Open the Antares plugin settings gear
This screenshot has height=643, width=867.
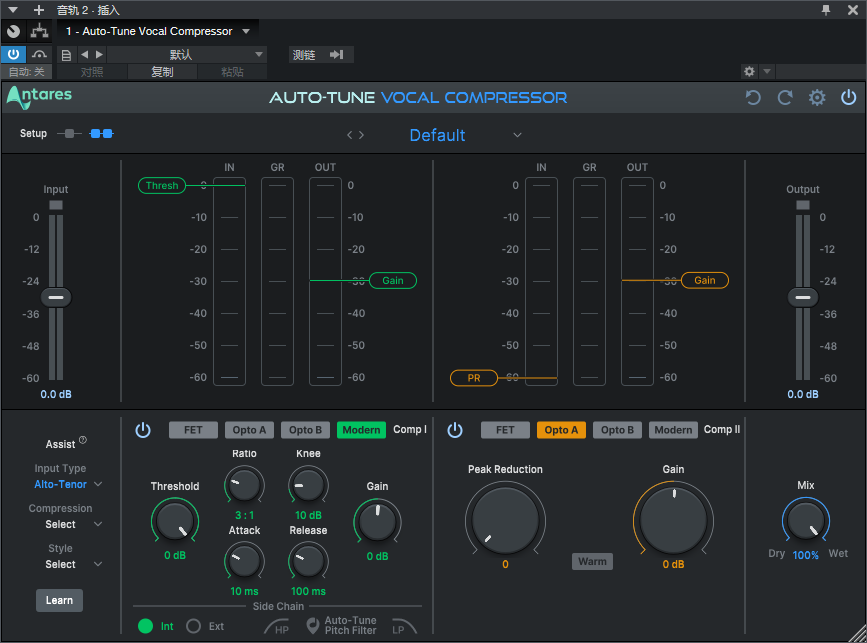817,98
